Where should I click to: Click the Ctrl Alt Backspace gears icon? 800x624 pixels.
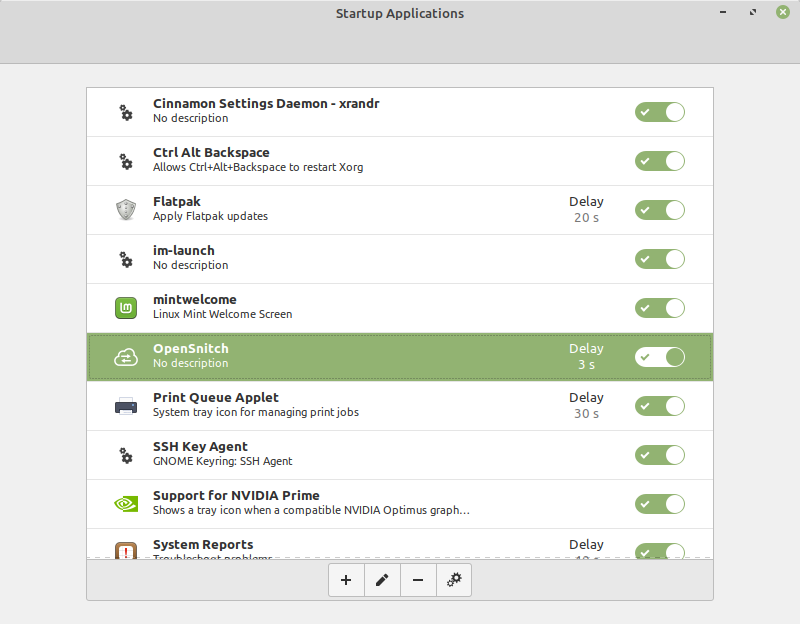coord(125,161)
